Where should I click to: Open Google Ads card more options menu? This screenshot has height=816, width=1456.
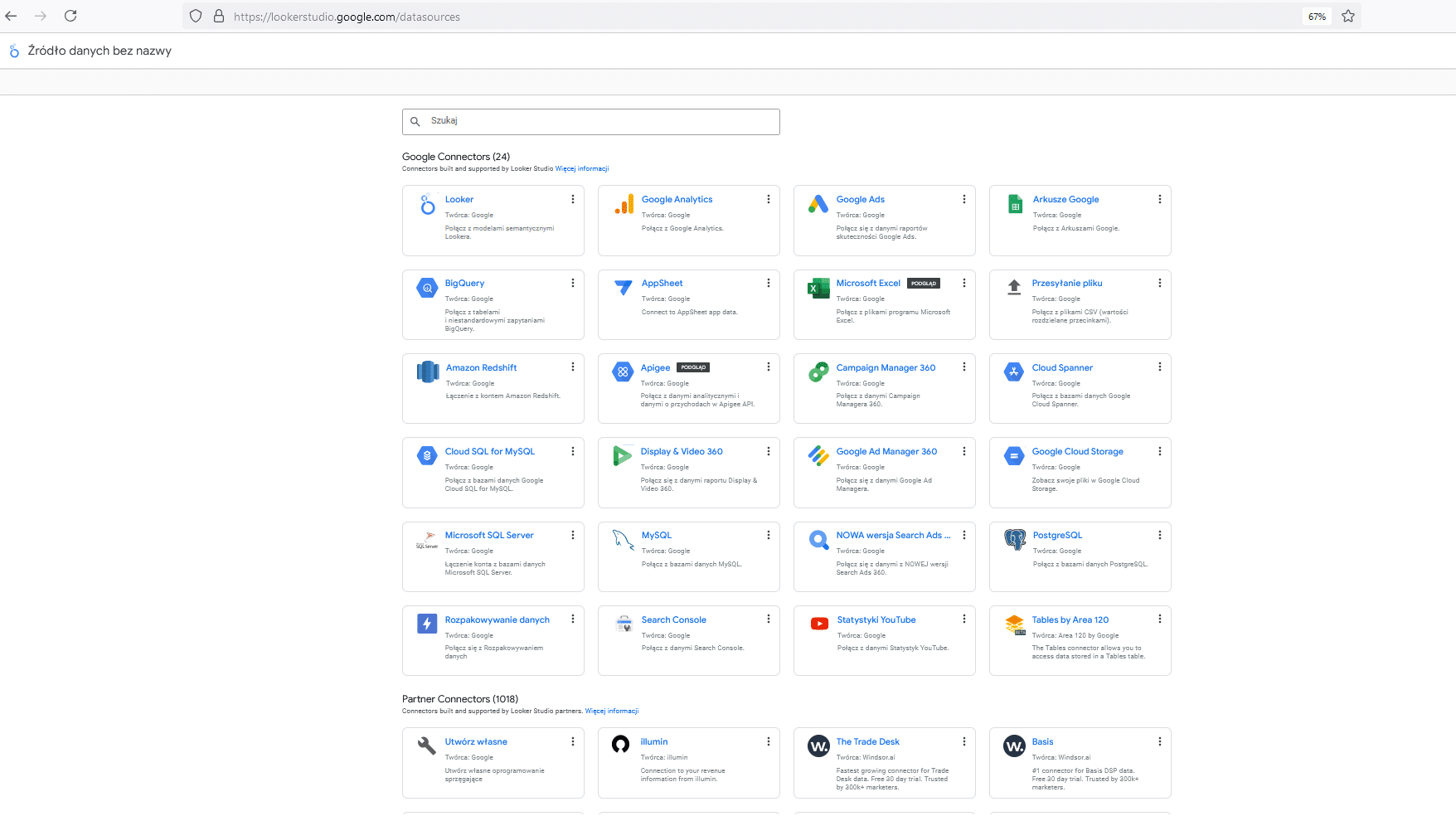coord(964,199)
